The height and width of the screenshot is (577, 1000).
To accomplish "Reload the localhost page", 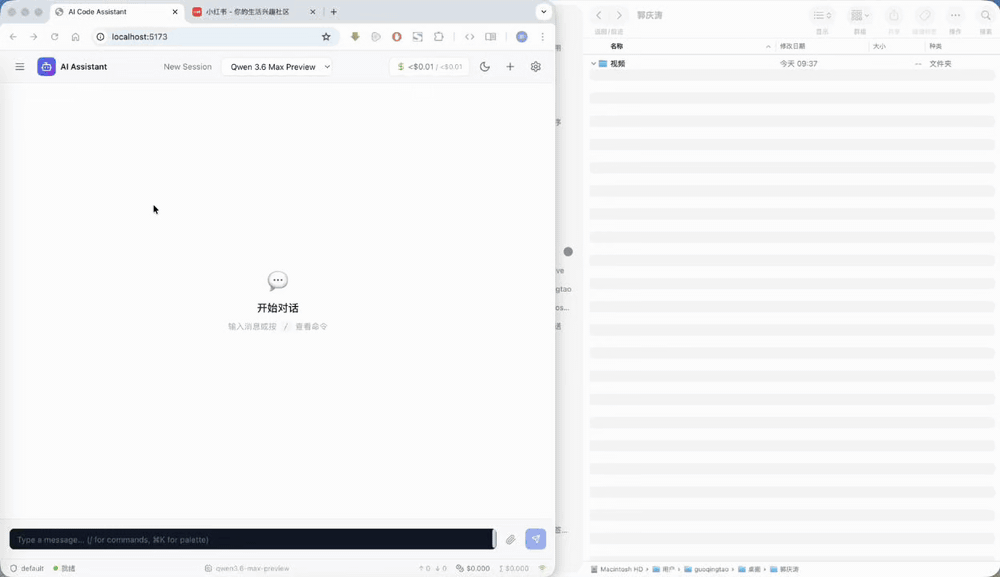I will pyautogui.click(x=55, y=37).
